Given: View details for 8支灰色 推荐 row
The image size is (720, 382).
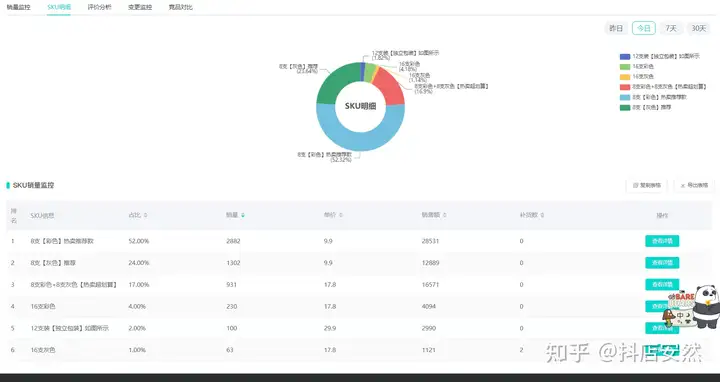Looking at the screenshot, I should click(x=662, y=263).
